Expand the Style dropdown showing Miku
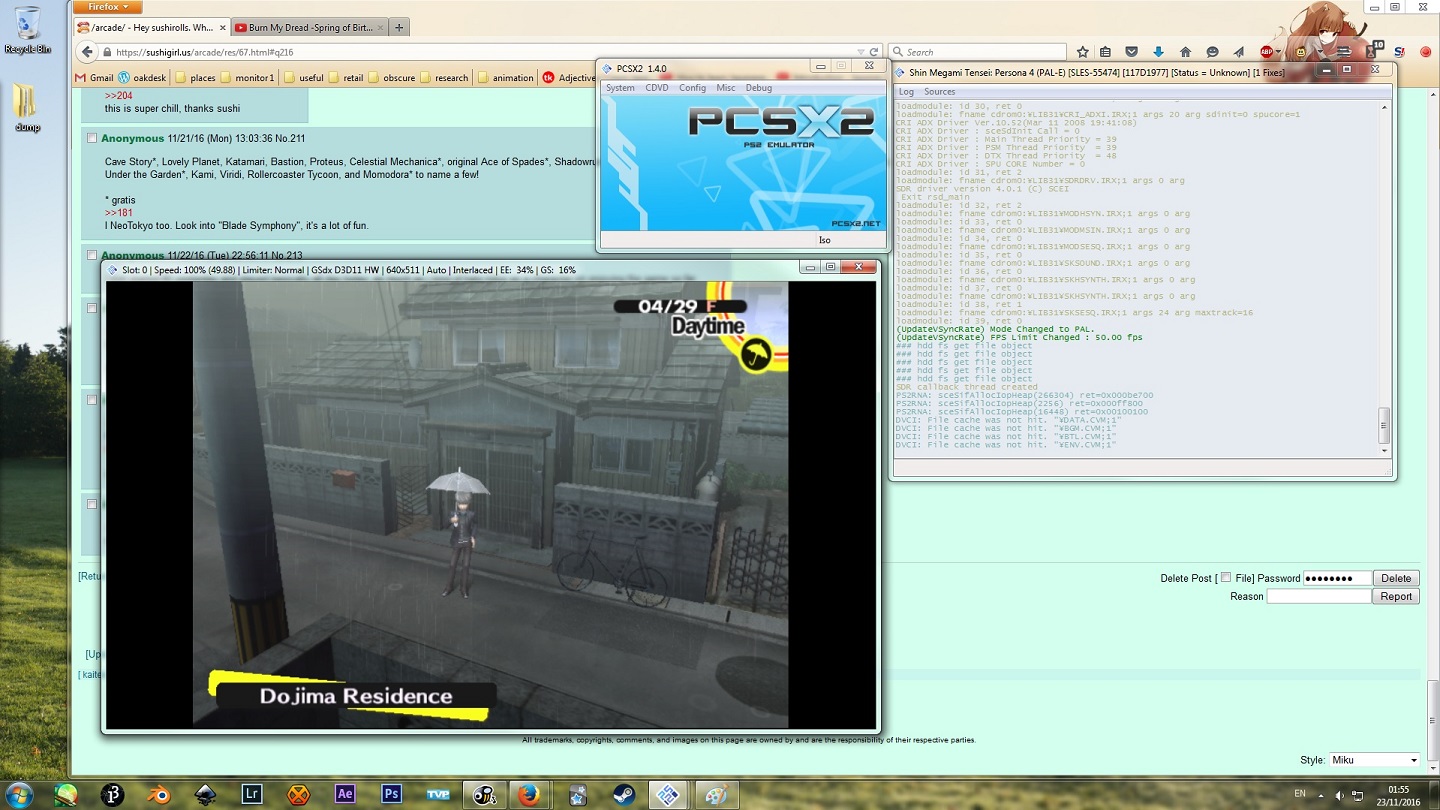Viewport: 1440px width, 810px height. coord(1374,760)
